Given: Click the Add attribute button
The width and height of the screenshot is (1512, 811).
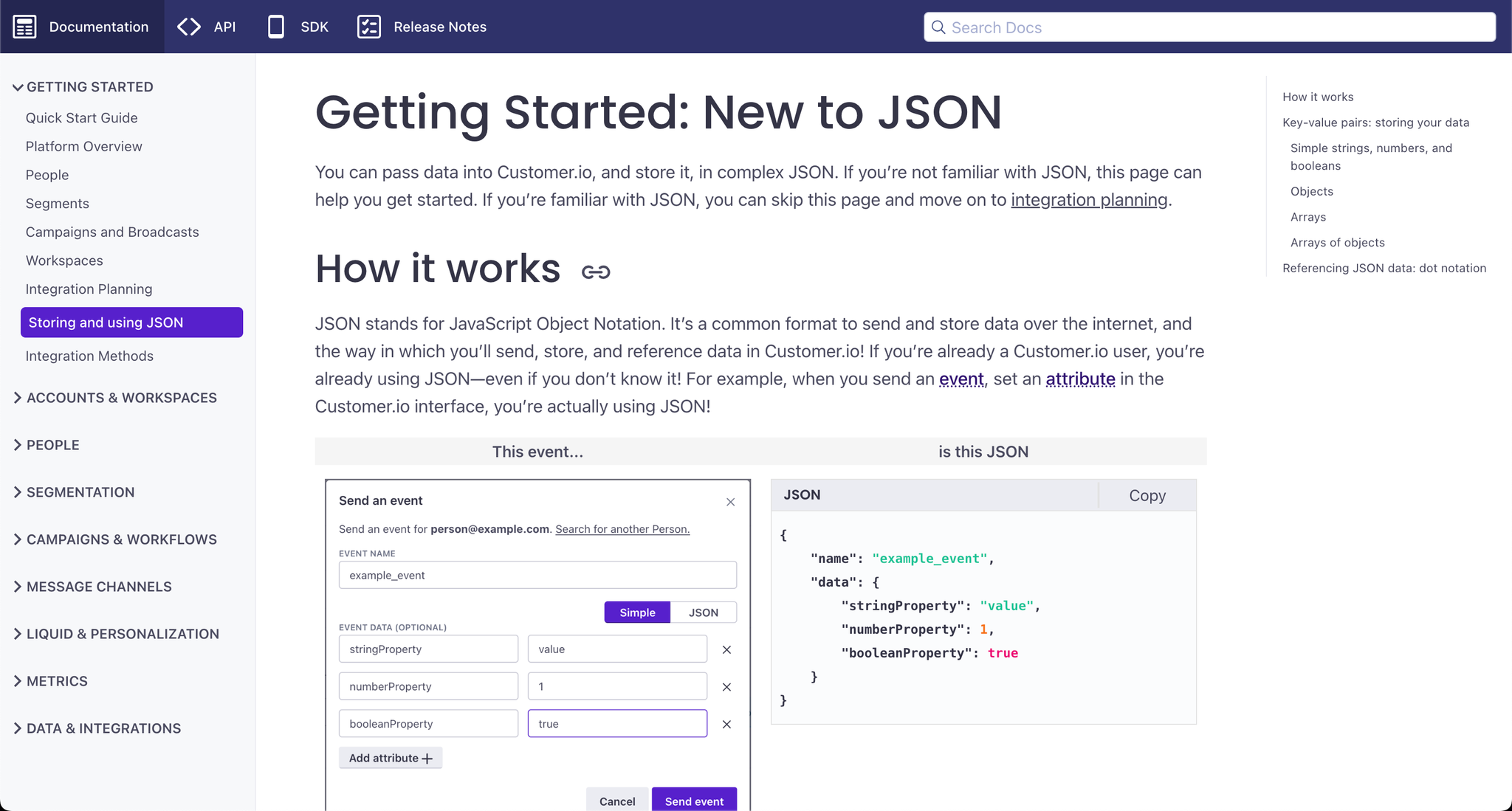Looking at the screenshot, I should pos(391,758).
